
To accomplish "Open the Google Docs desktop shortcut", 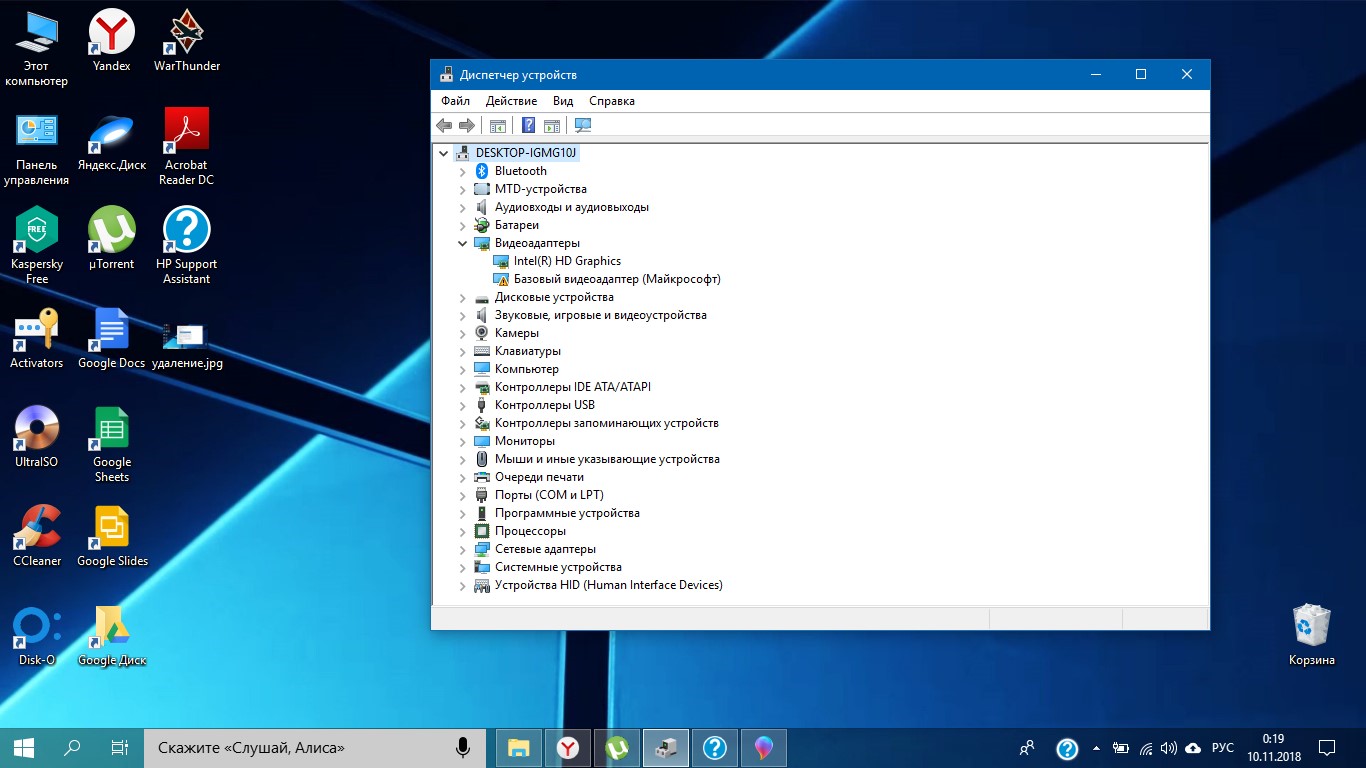I will [112, 338].
